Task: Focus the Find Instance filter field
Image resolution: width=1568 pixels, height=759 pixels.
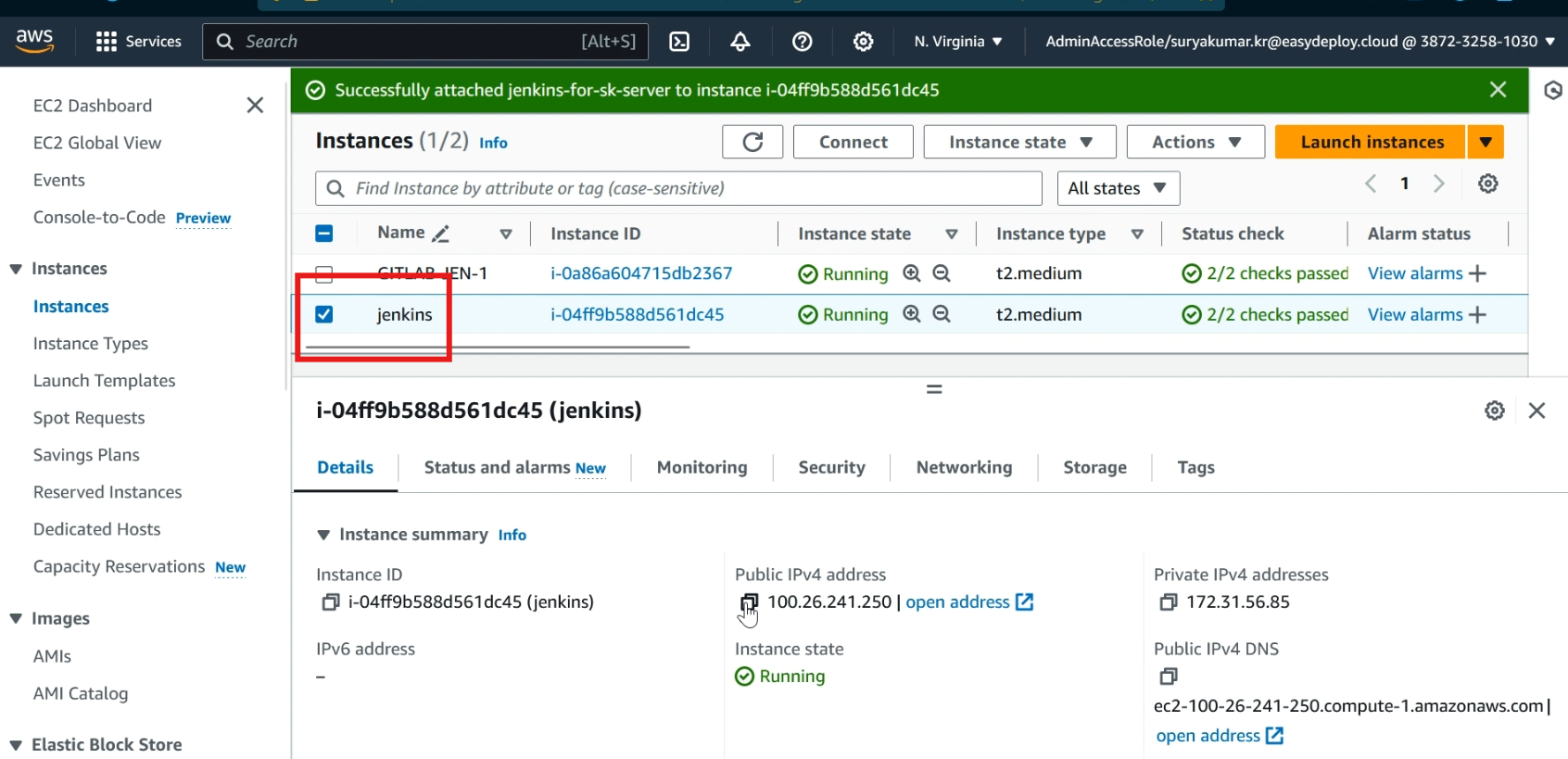Action: (x=678, y=188)
